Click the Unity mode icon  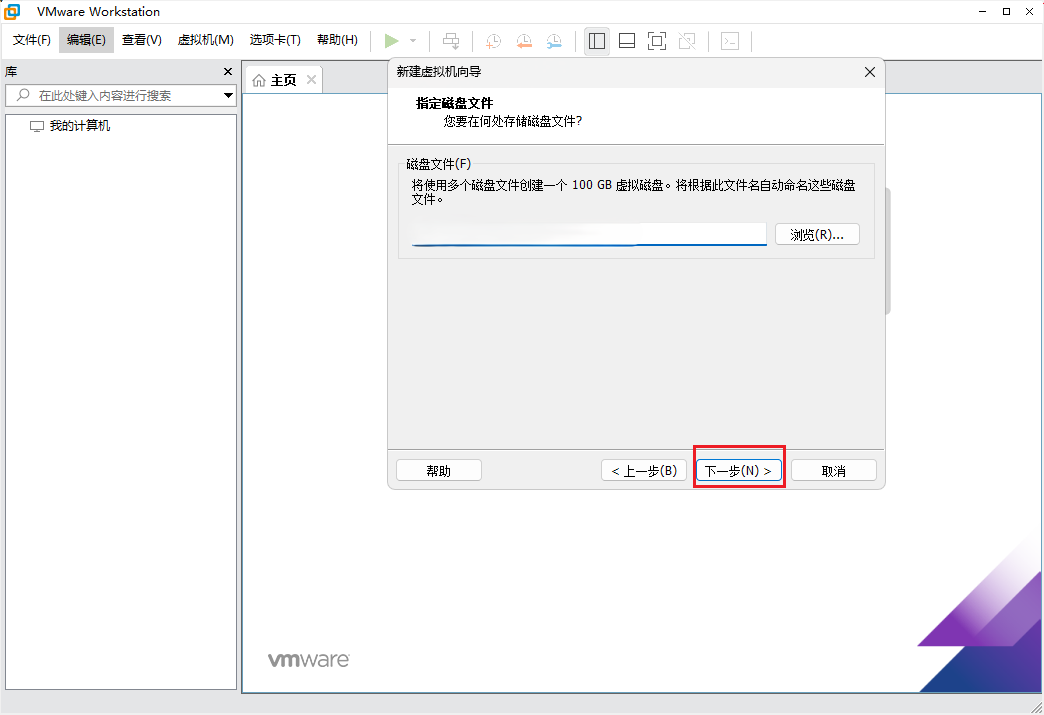point(687,41)
